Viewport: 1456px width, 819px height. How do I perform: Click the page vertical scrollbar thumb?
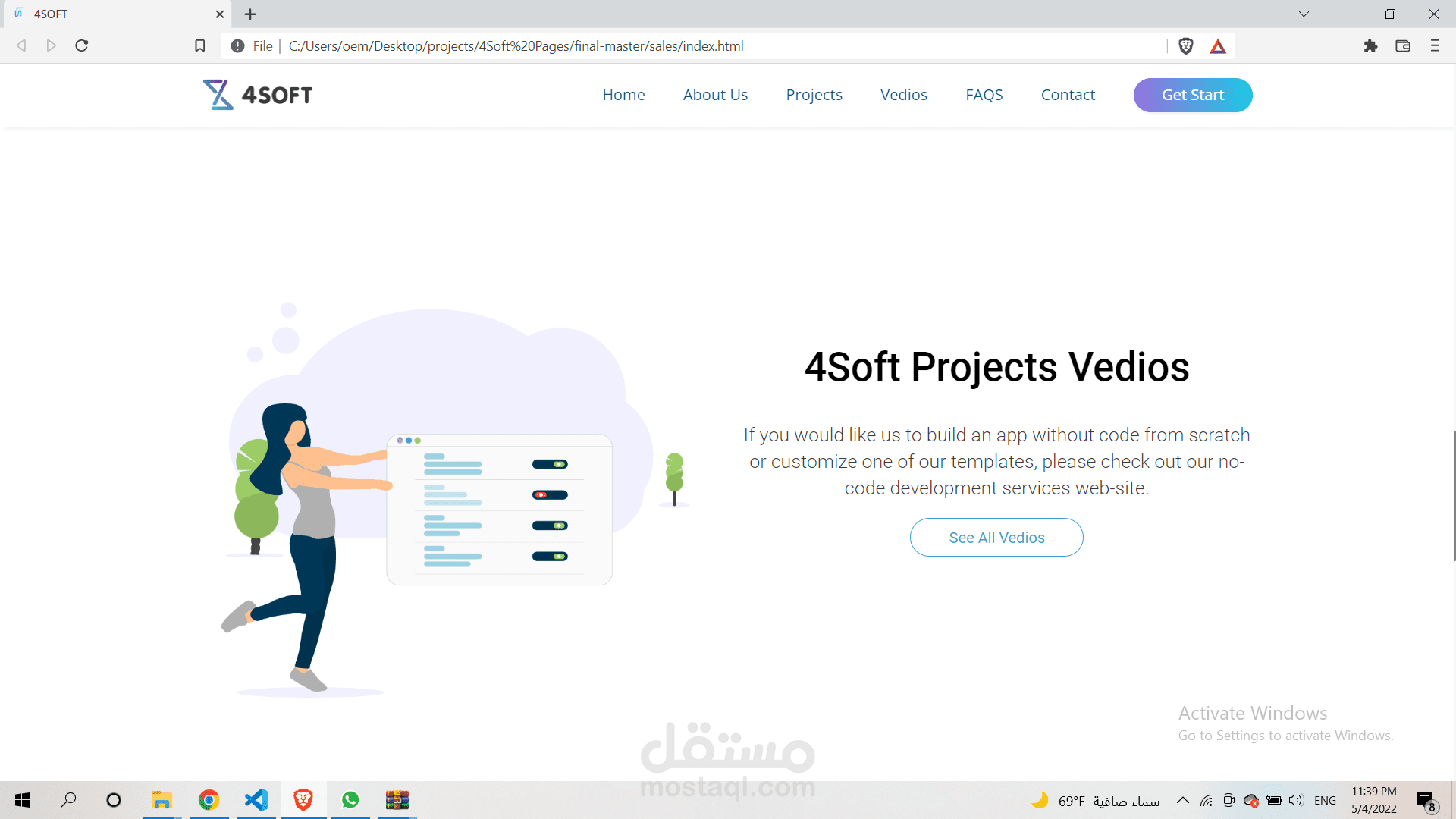1453,495
